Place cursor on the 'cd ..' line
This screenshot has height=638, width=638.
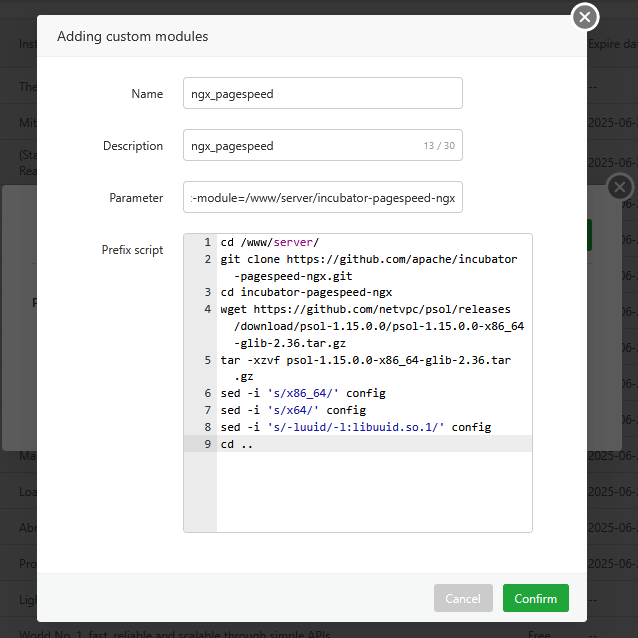[237, 444]
